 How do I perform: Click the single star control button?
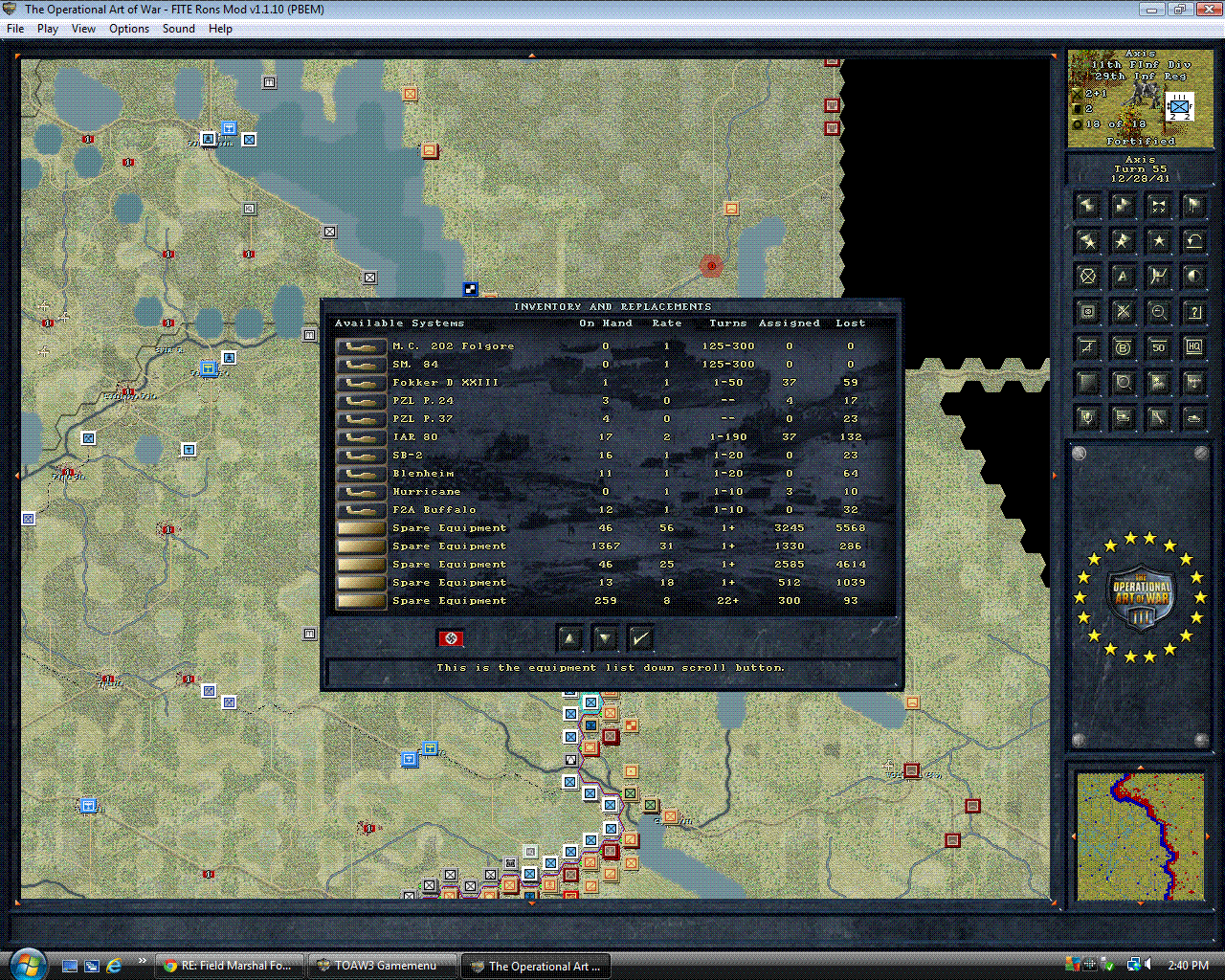[1158, 240]
